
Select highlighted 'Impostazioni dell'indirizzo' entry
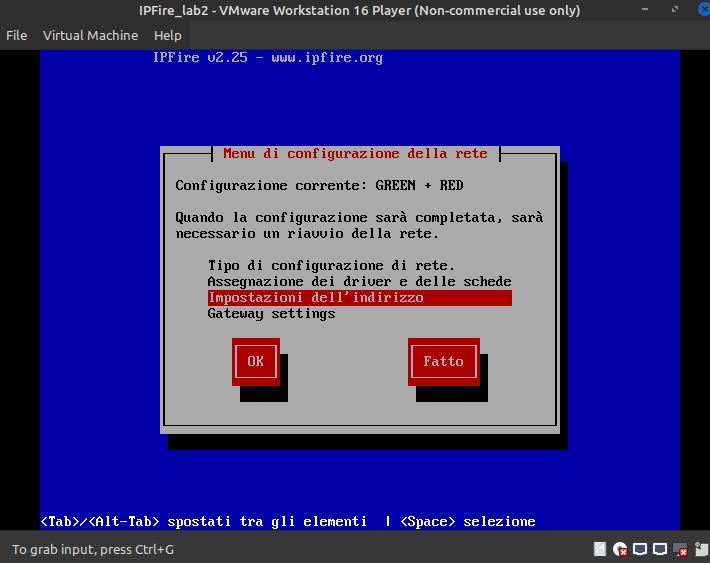tap(360, 298)
